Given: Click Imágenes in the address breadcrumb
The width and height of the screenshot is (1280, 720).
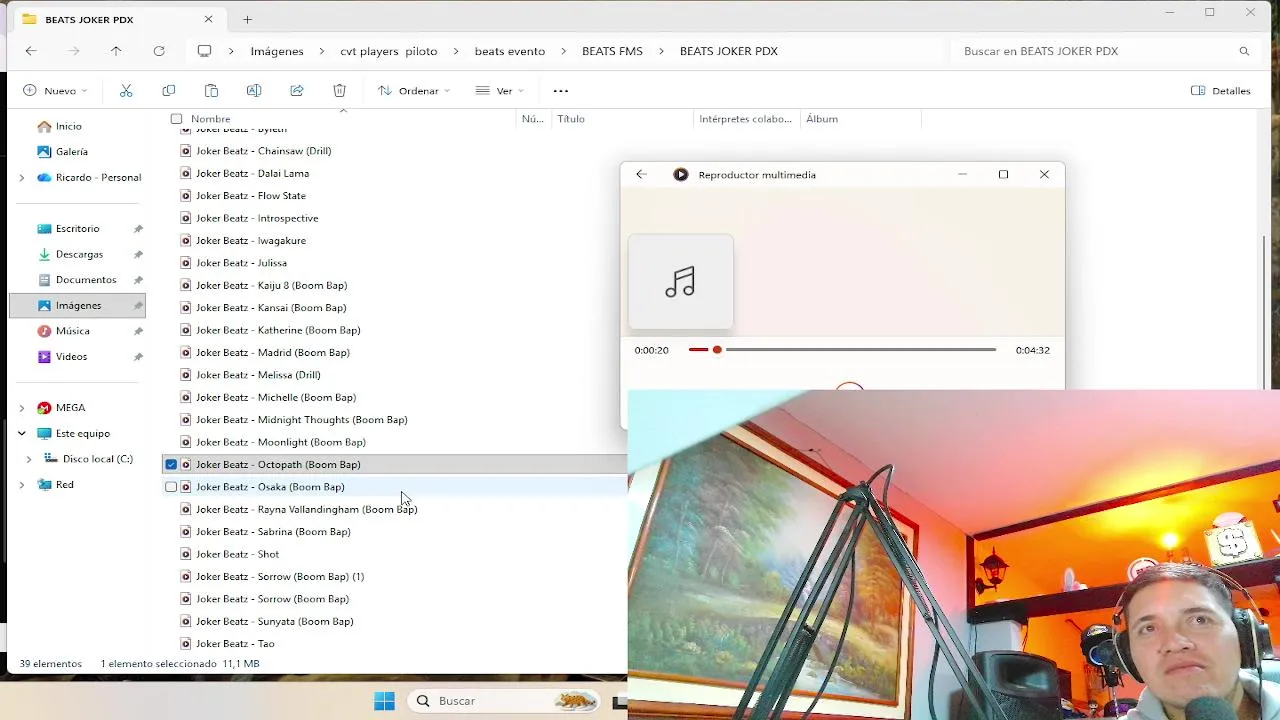Looking at the screenshot, I should [x=277, y=51].
